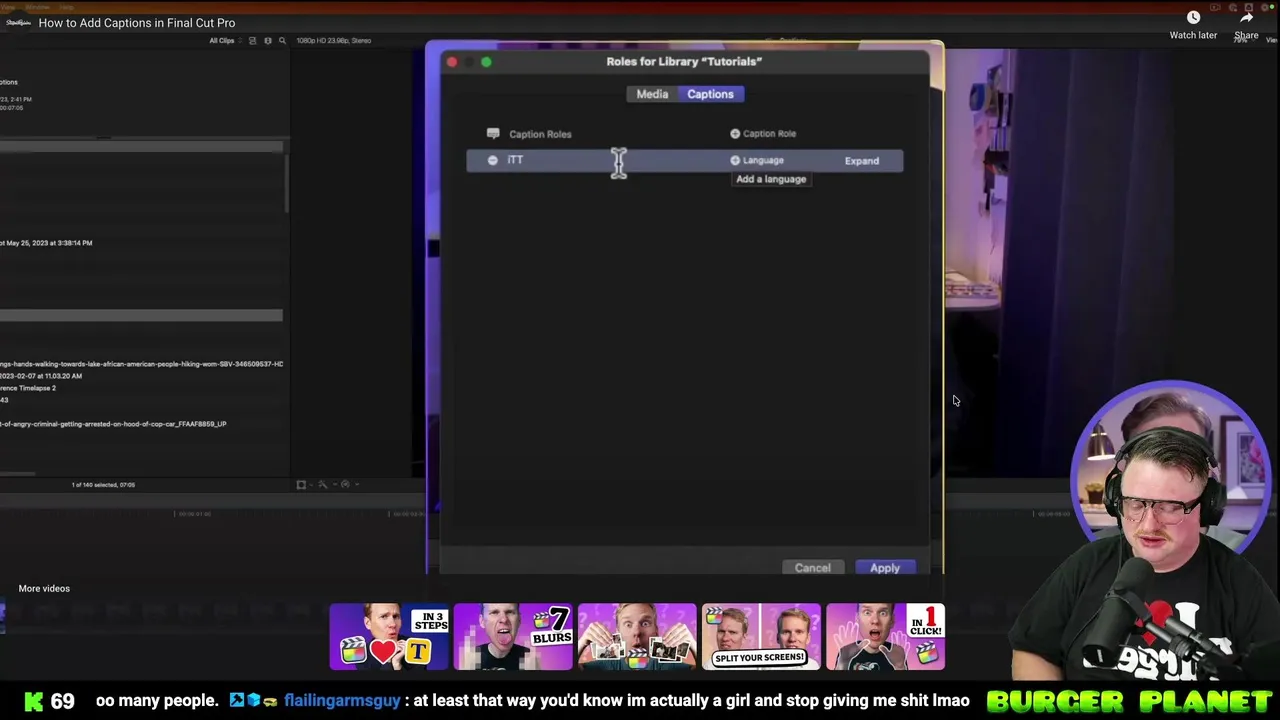Click the filmstrip list view icon in browser
The height and width of the screenshot is (720, 1280).
coord(267,41)
